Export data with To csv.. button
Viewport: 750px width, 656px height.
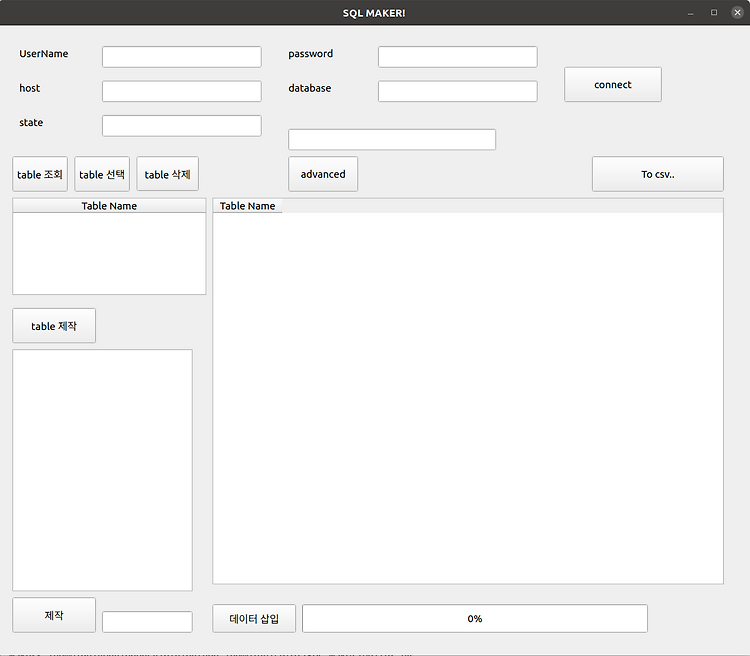click(x=658, y=174)
